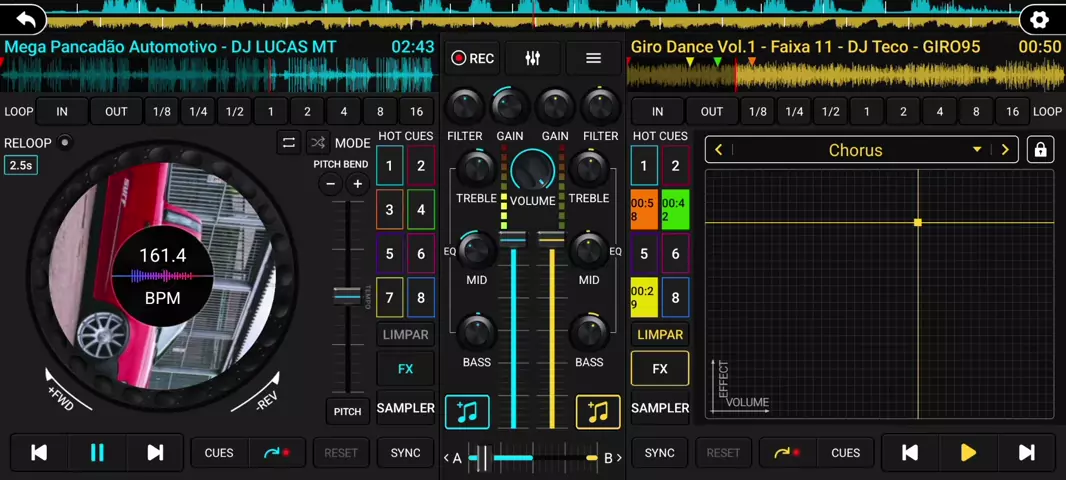Open settings with the gear icon
The image size is (1066, 480).
point(1039,19)
